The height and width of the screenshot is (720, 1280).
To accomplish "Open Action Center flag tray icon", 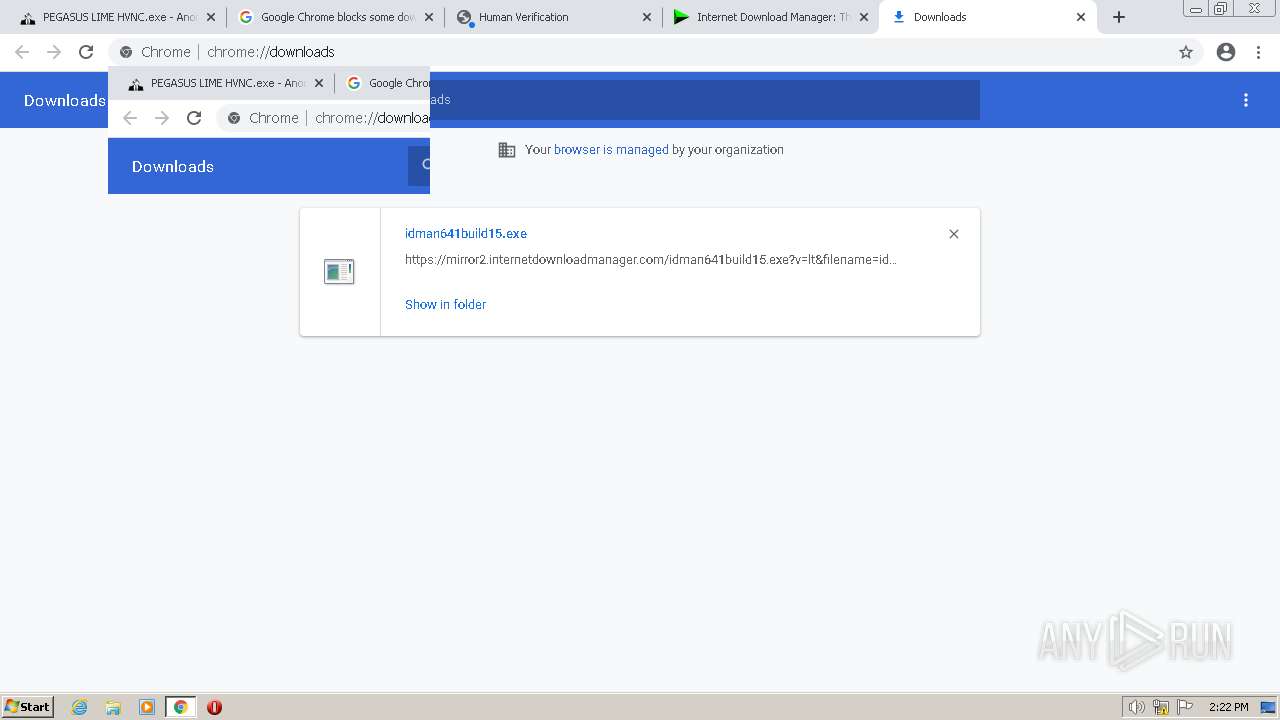I will [1185, 707].
